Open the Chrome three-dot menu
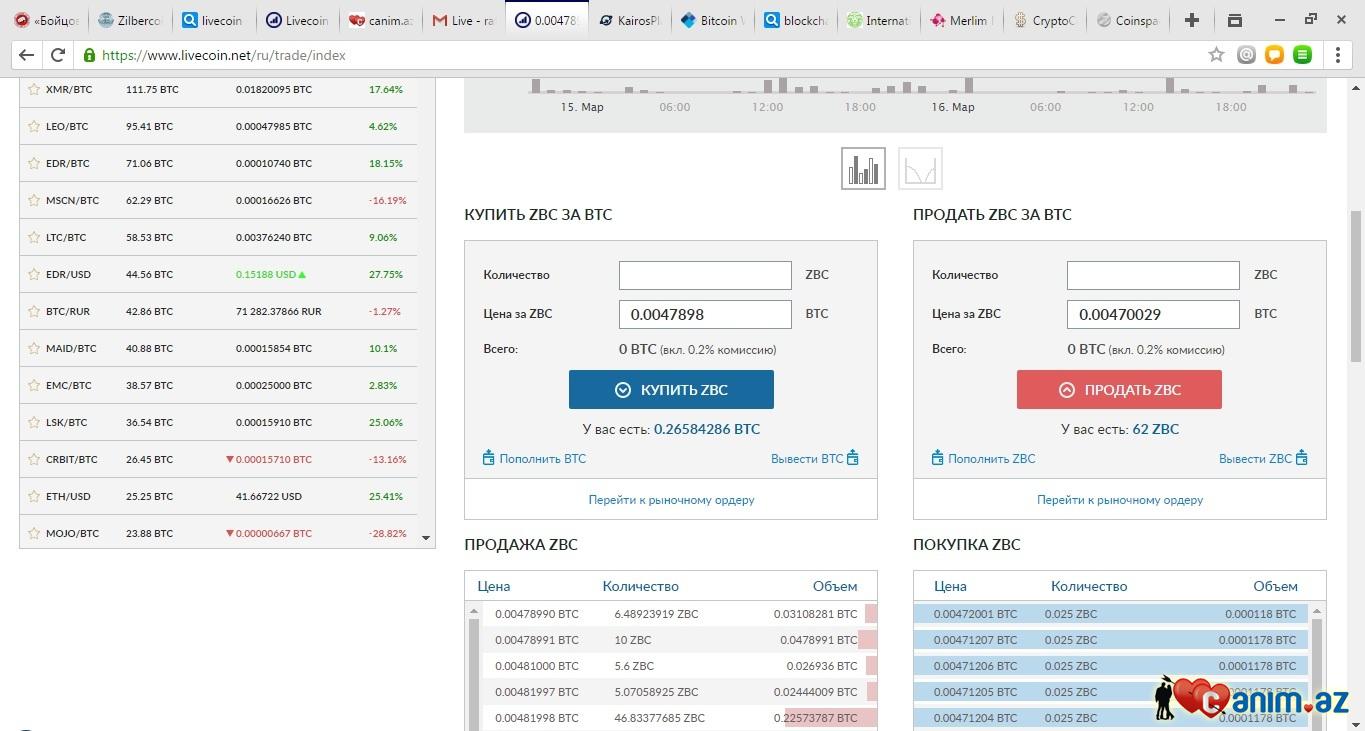This screenshot has width=1365, height=731. [1338, 55]
